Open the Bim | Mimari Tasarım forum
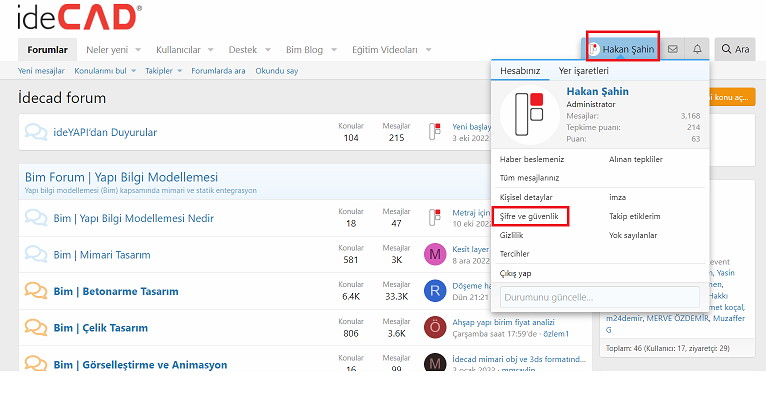 (x=102, y=255)
